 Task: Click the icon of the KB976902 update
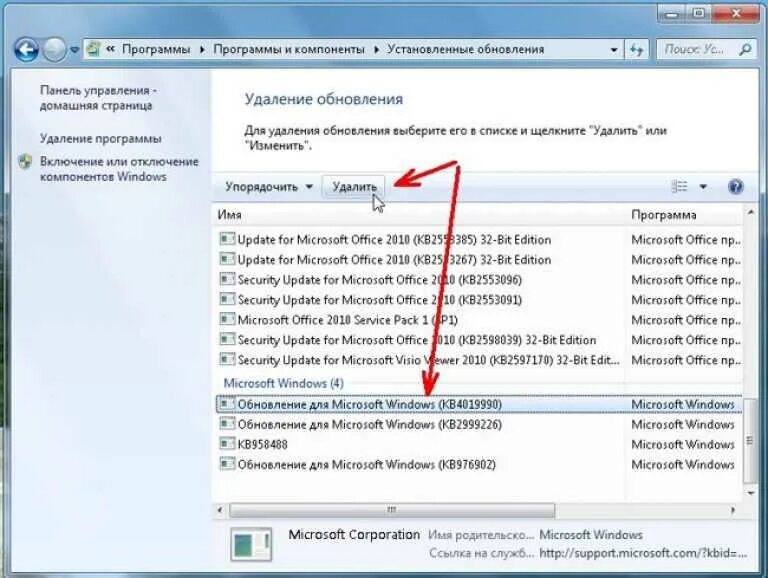(x=227, y=463)
